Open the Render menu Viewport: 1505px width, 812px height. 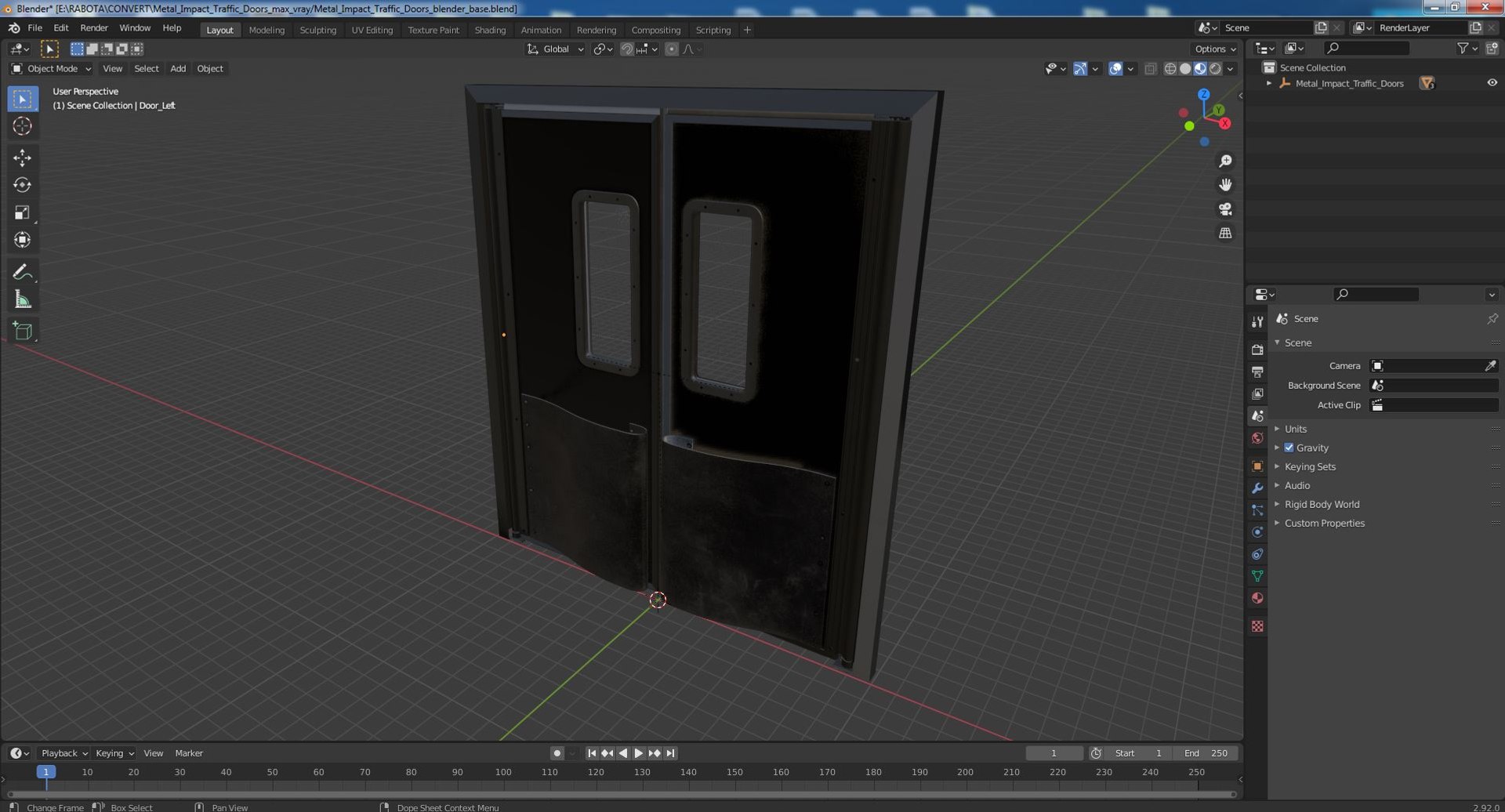pyautogui.click(x=94, y=28)
